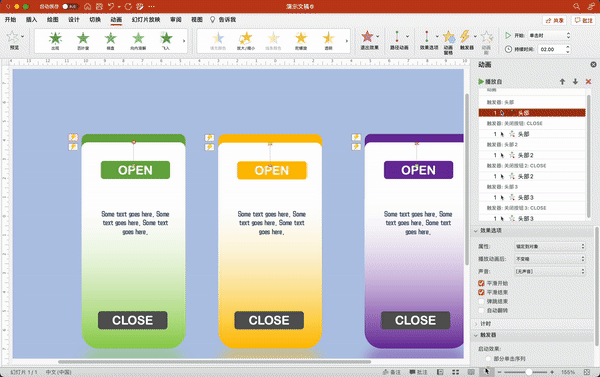Viewport: 600px width, 377px height.
Task: Open the 退出效果 exit effects gallery
Action: tap(369, 41)
